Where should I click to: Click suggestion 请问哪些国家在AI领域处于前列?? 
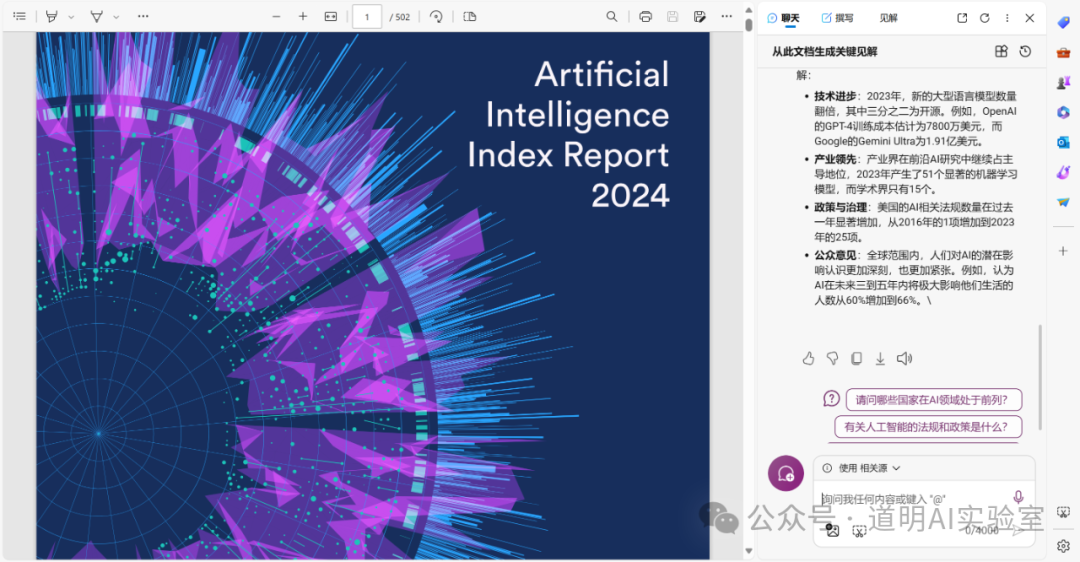pos(932,400)
